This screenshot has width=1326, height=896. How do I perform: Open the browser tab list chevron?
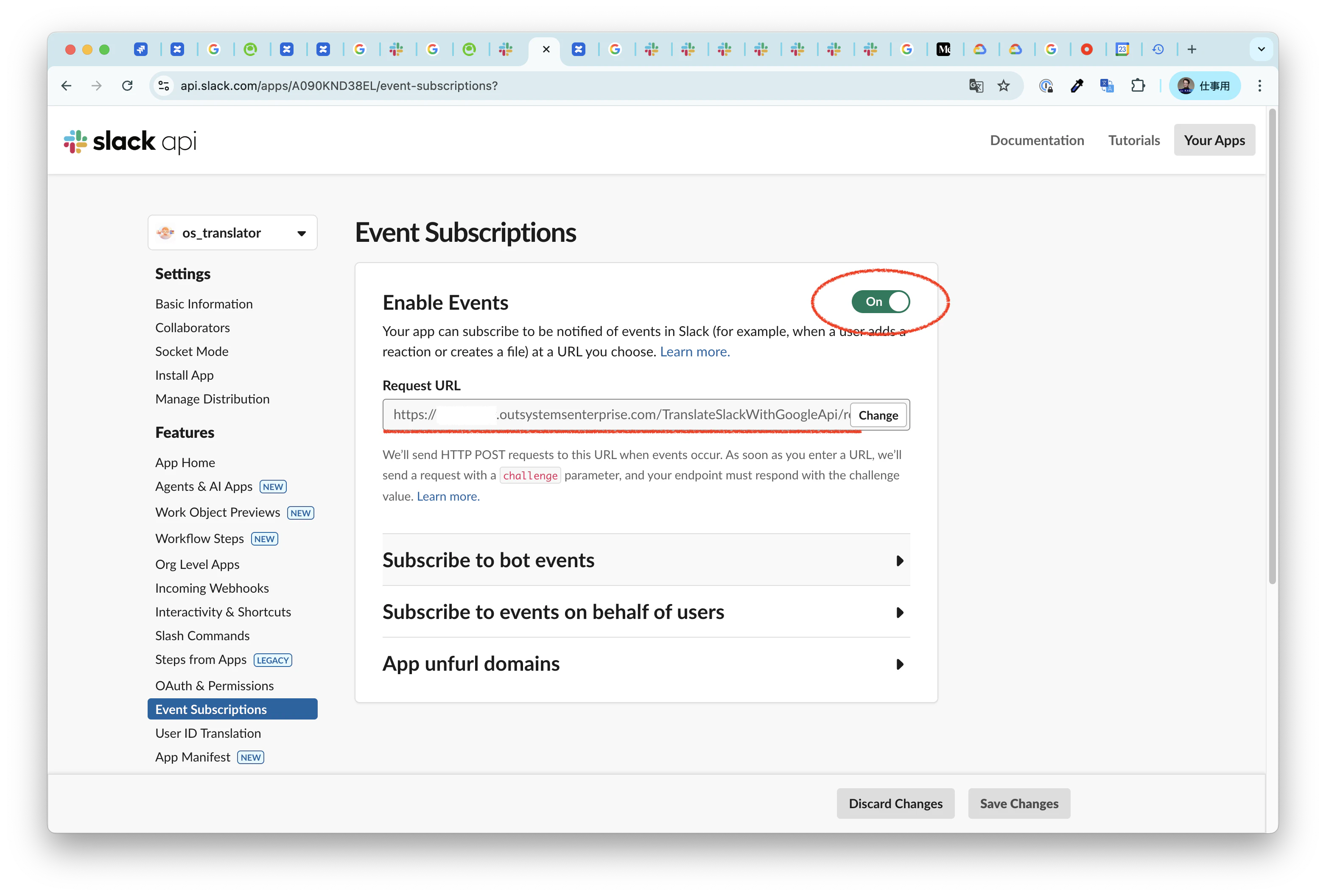click(1261, 50)
